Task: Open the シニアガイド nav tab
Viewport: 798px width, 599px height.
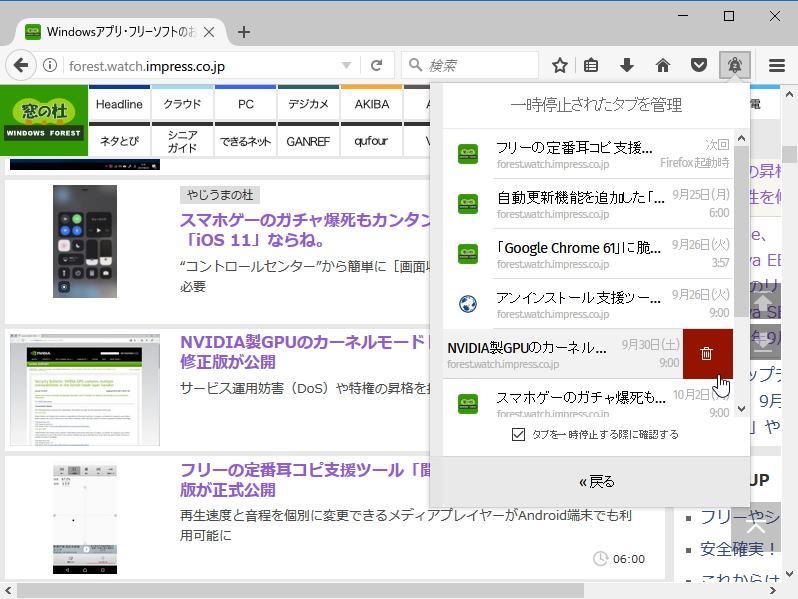Action: [182, 140]
